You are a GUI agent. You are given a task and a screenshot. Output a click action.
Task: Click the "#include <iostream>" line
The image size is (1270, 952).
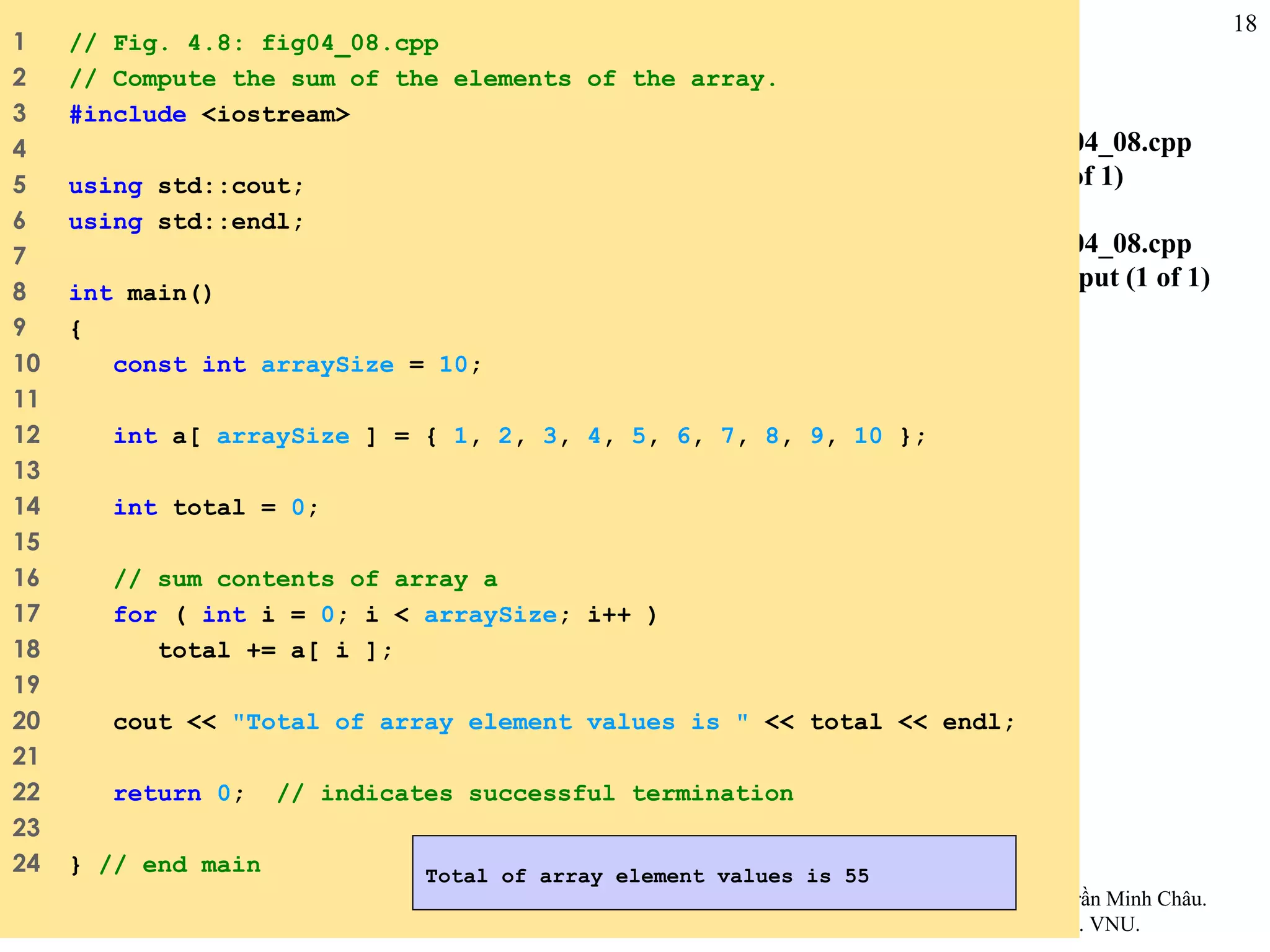pos(210,115)
